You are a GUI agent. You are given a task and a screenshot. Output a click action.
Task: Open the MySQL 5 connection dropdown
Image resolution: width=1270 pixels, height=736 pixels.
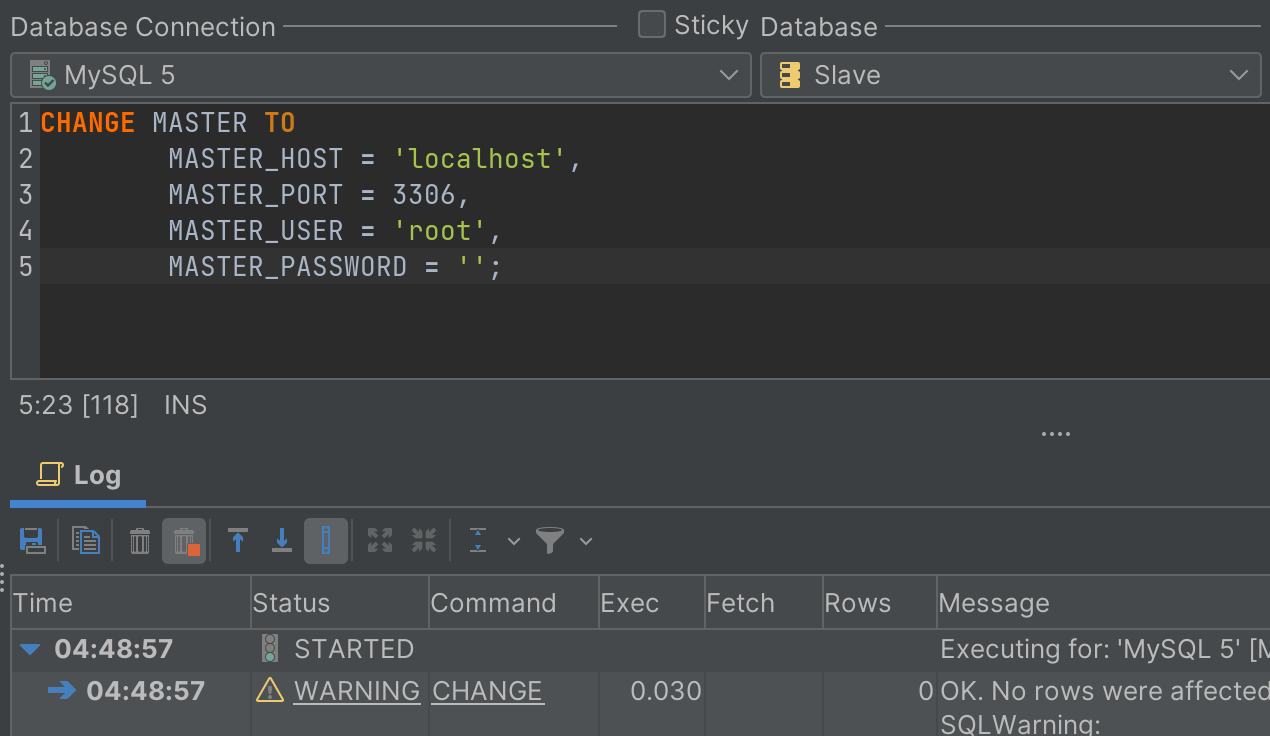[728, 74]
